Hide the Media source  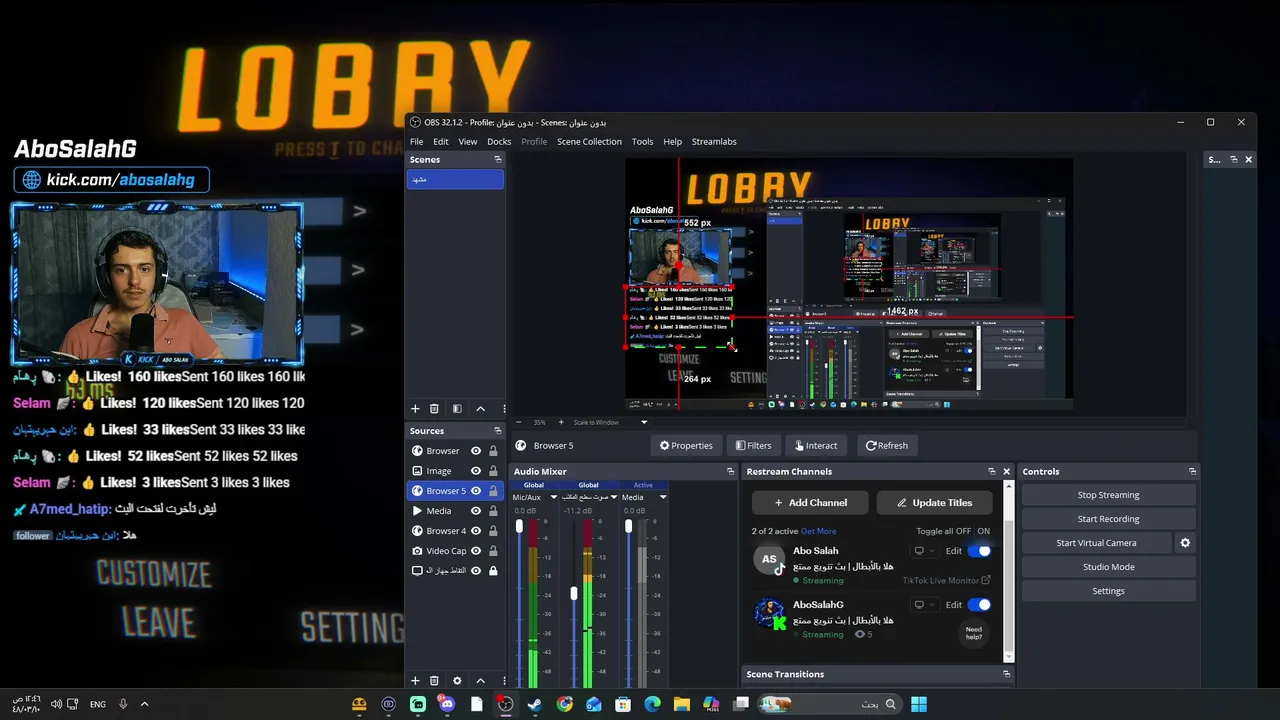(x=476, y=511)
